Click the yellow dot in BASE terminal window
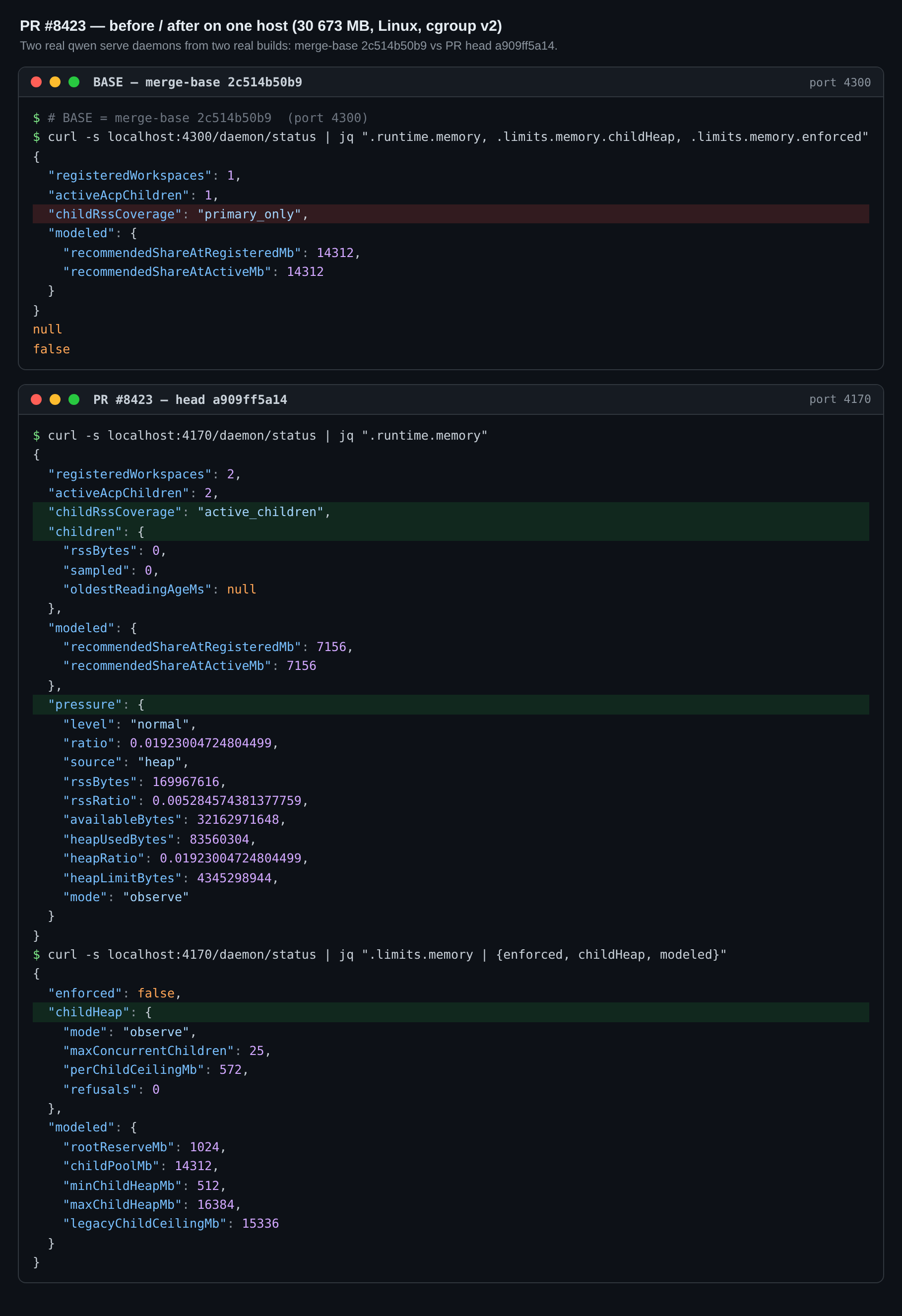 (x=55, y=82)
